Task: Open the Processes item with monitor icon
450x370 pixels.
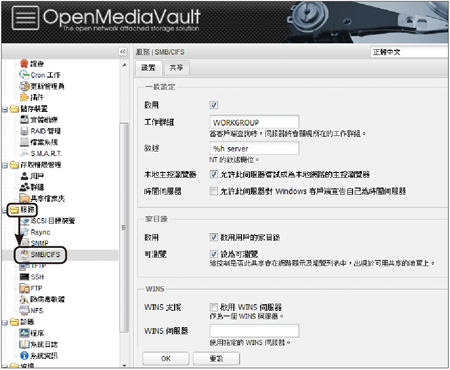Action: point(32,333)
